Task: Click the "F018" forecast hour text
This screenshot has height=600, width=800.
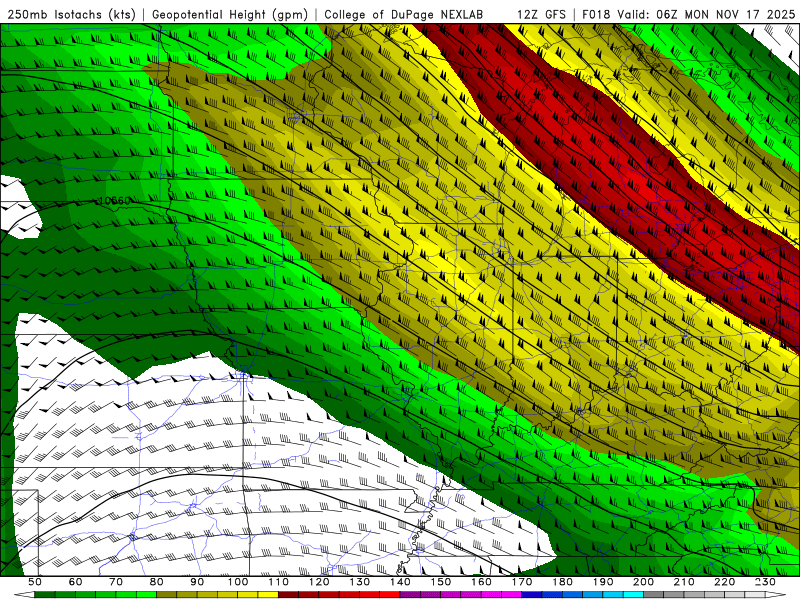Action: (x=596, y=15)
